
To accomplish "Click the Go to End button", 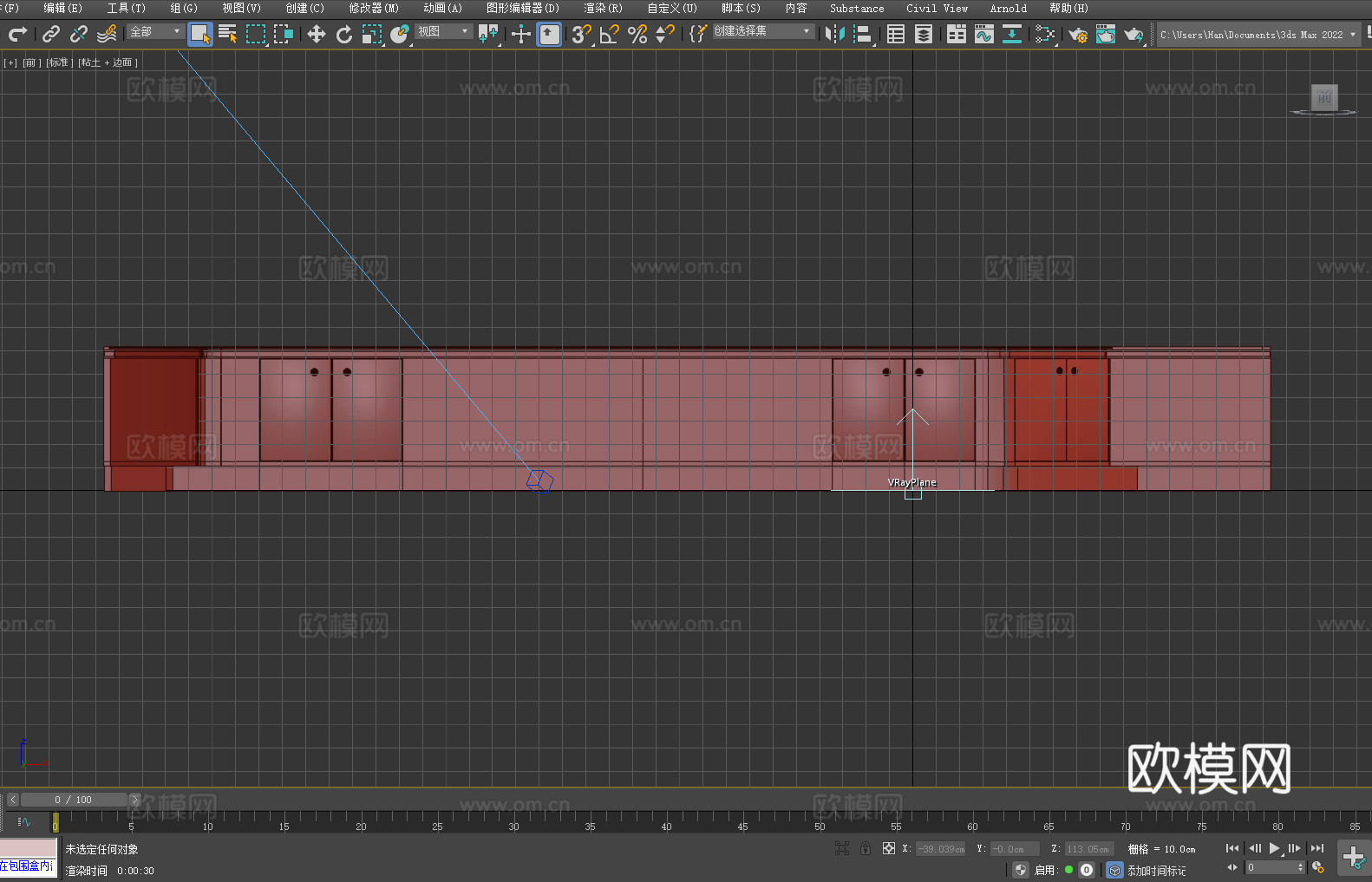I will [1317, 848].
